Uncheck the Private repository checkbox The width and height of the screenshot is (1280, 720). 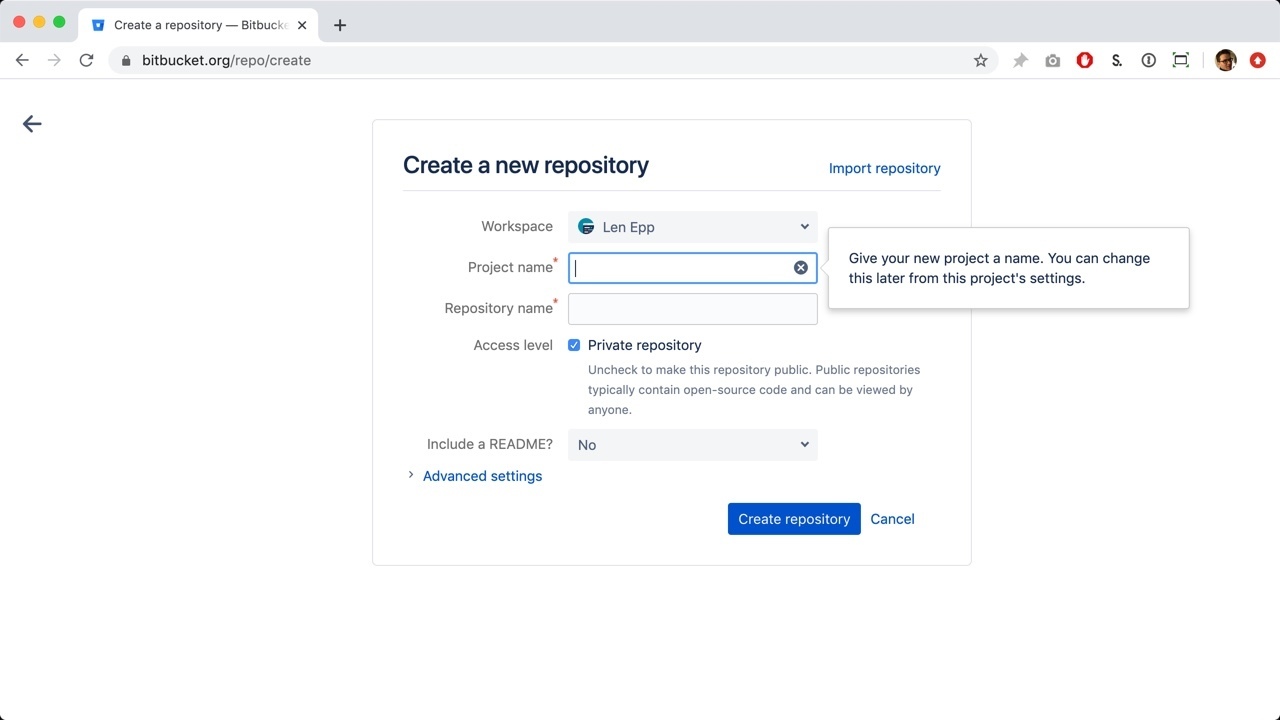574,345
